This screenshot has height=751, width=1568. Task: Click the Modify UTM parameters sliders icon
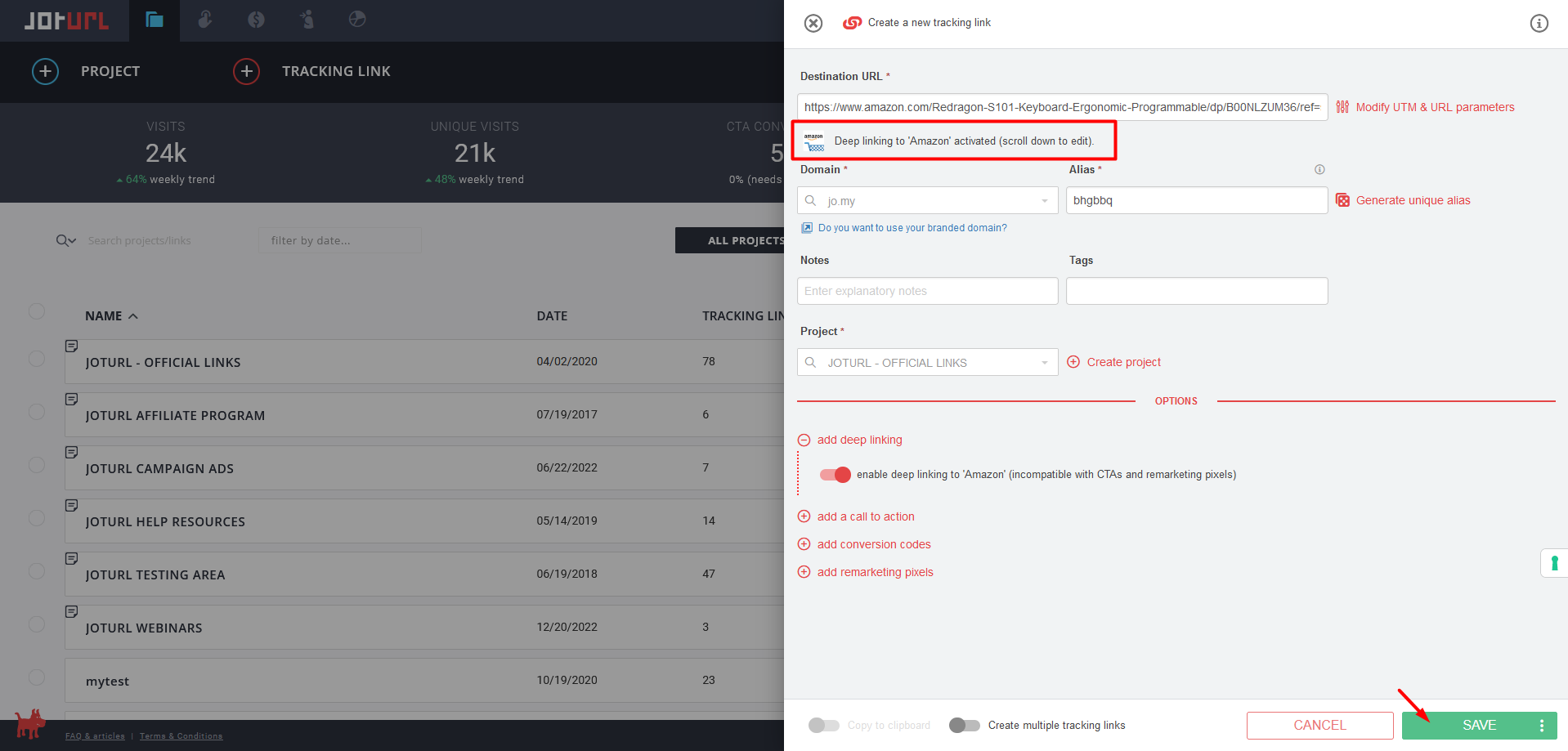coord(1342,107)
